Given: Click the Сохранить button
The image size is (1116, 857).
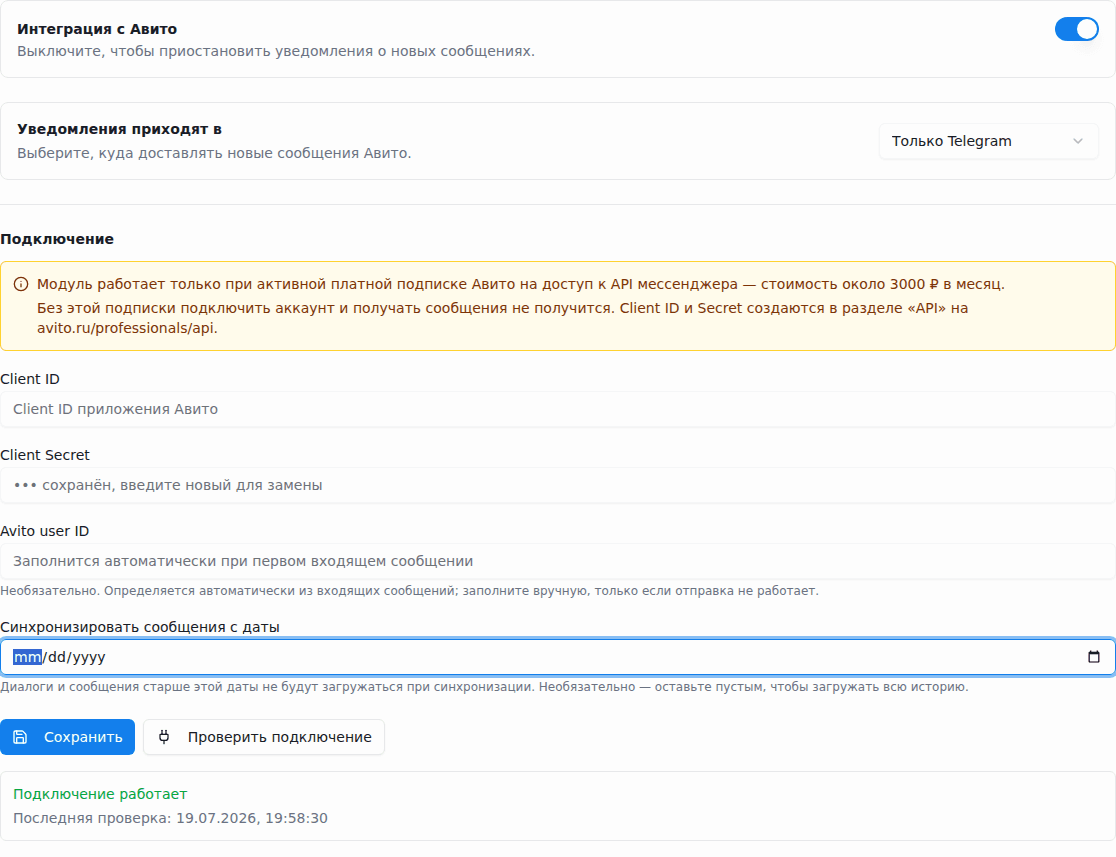Looking at the screenshot, I should [68, 737].
